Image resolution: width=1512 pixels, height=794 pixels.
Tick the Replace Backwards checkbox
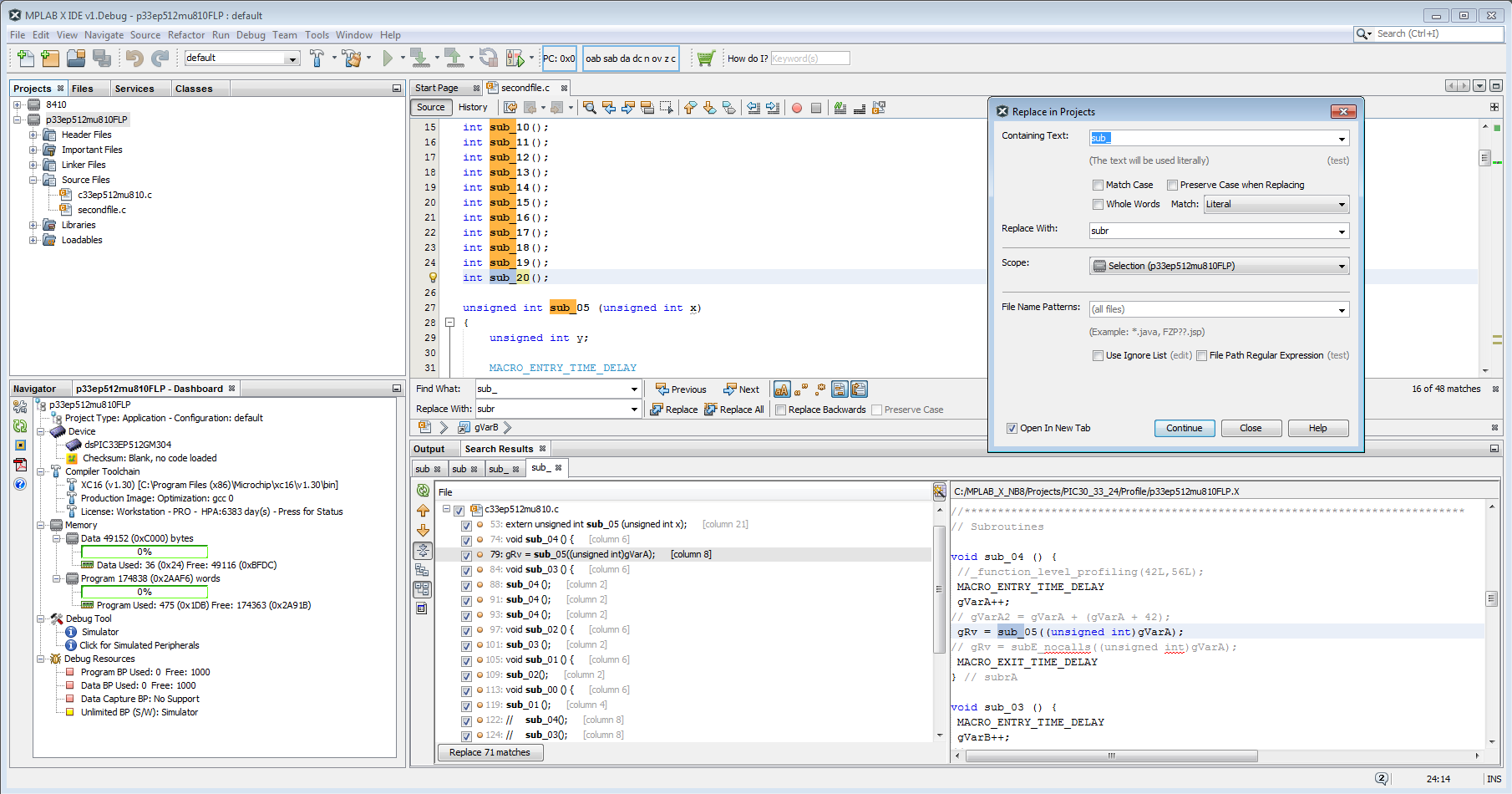[780, 410]
